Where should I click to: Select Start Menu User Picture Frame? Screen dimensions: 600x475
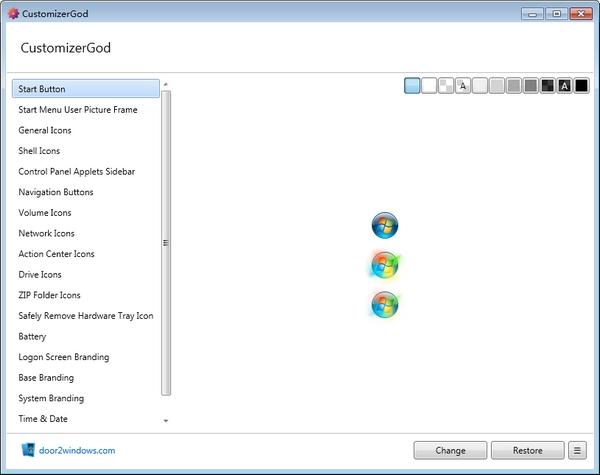coord(86,109)
